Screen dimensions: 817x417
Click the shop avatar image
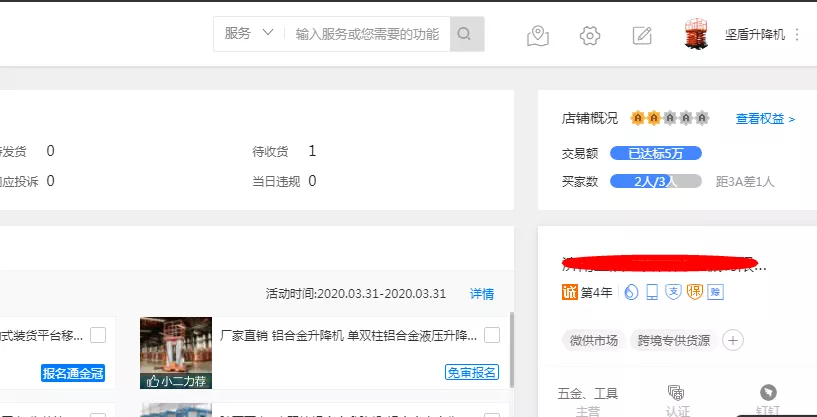[x=697, y=34]
